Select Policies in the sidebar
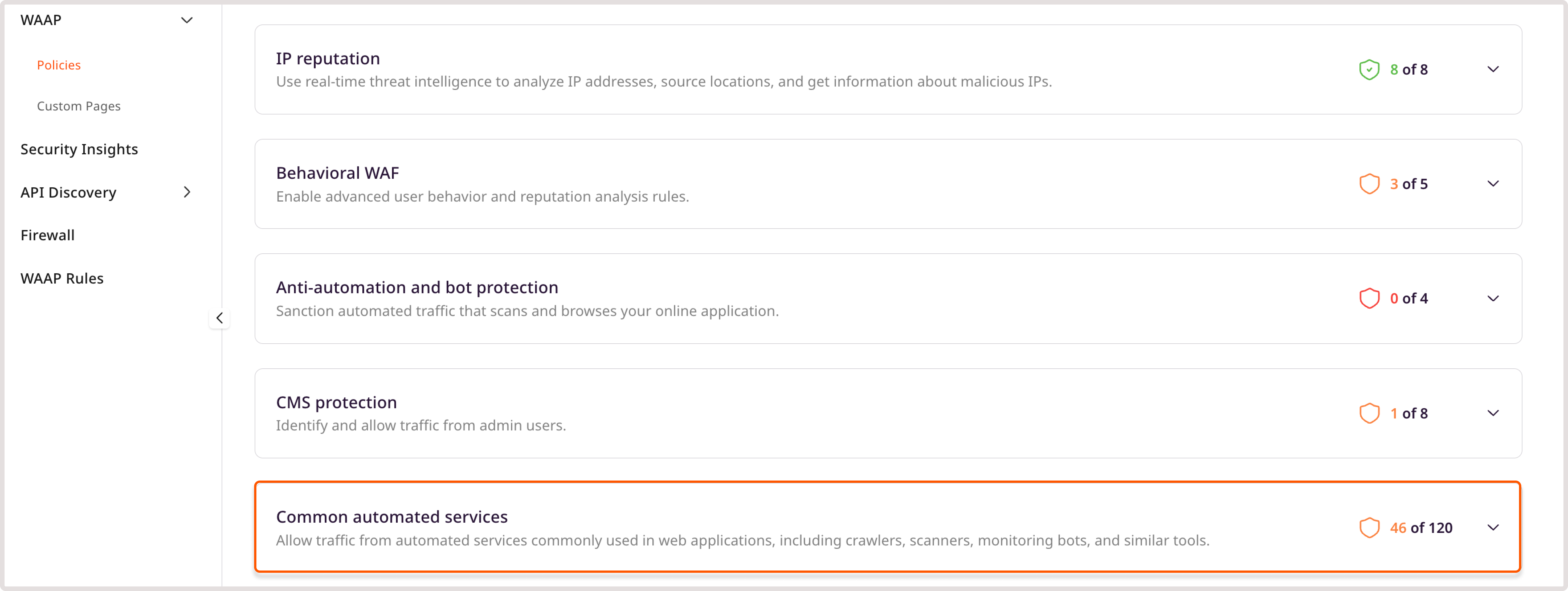The image size is (1568, 591). (58, 64)
